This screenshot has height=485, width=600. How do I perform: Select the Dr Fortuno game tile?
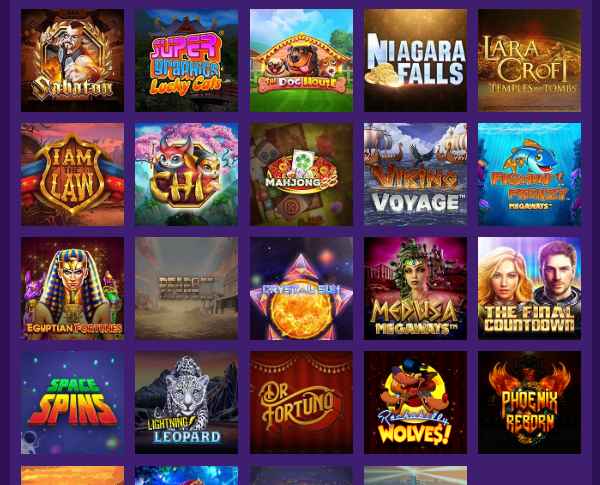[x=301, y=403]
